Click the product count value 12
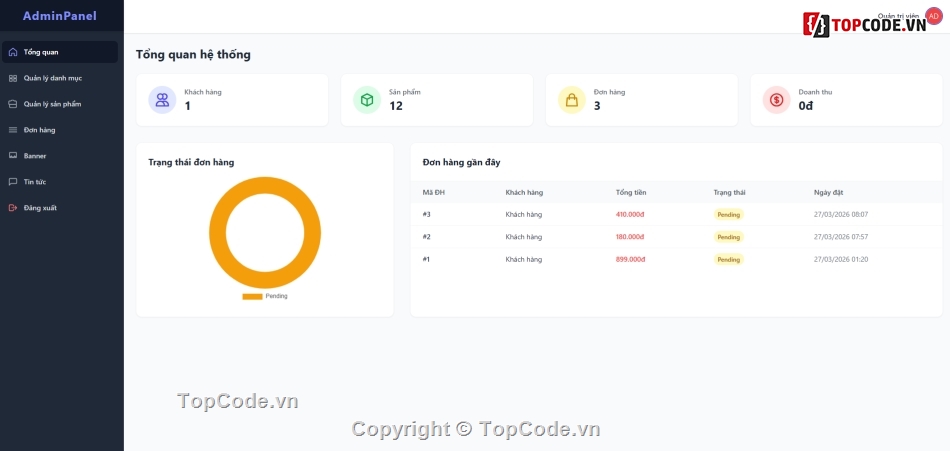This screenshot has height=451, width=950. pos(396,106)
